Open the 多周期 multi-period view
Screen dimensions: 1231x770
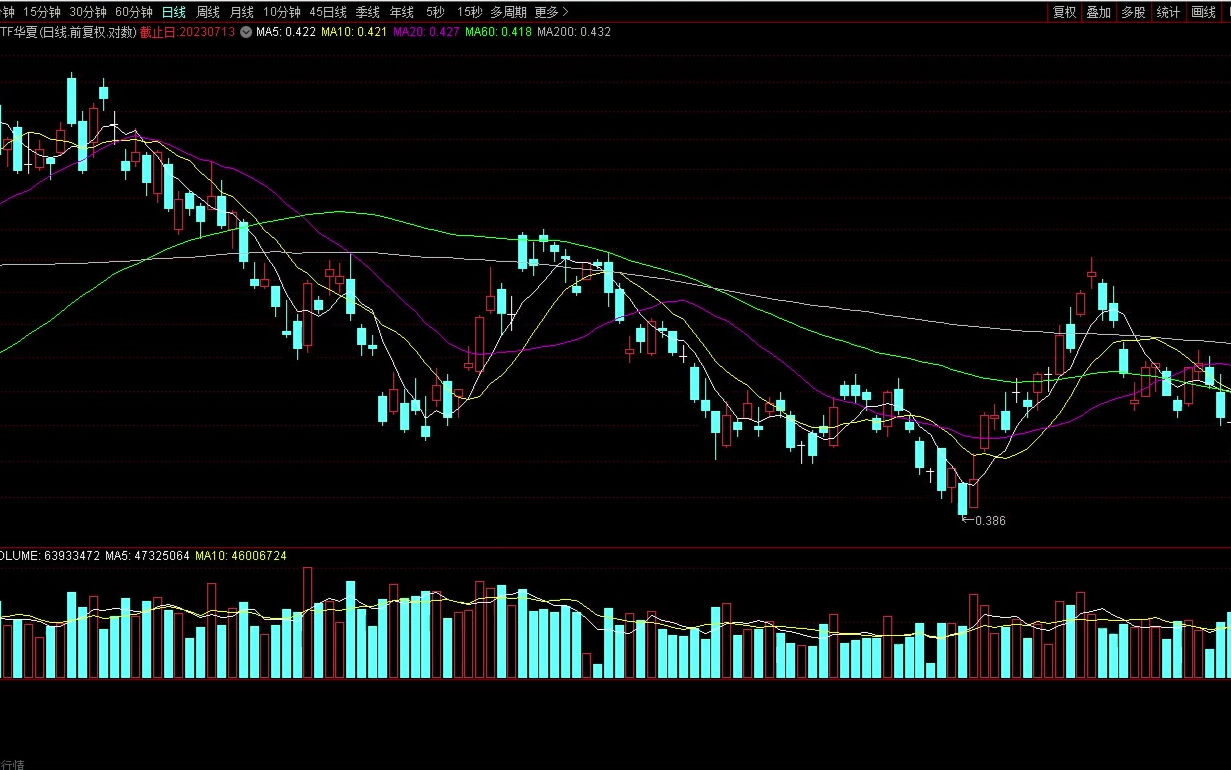pyautogui.click(x=508, y=12)
